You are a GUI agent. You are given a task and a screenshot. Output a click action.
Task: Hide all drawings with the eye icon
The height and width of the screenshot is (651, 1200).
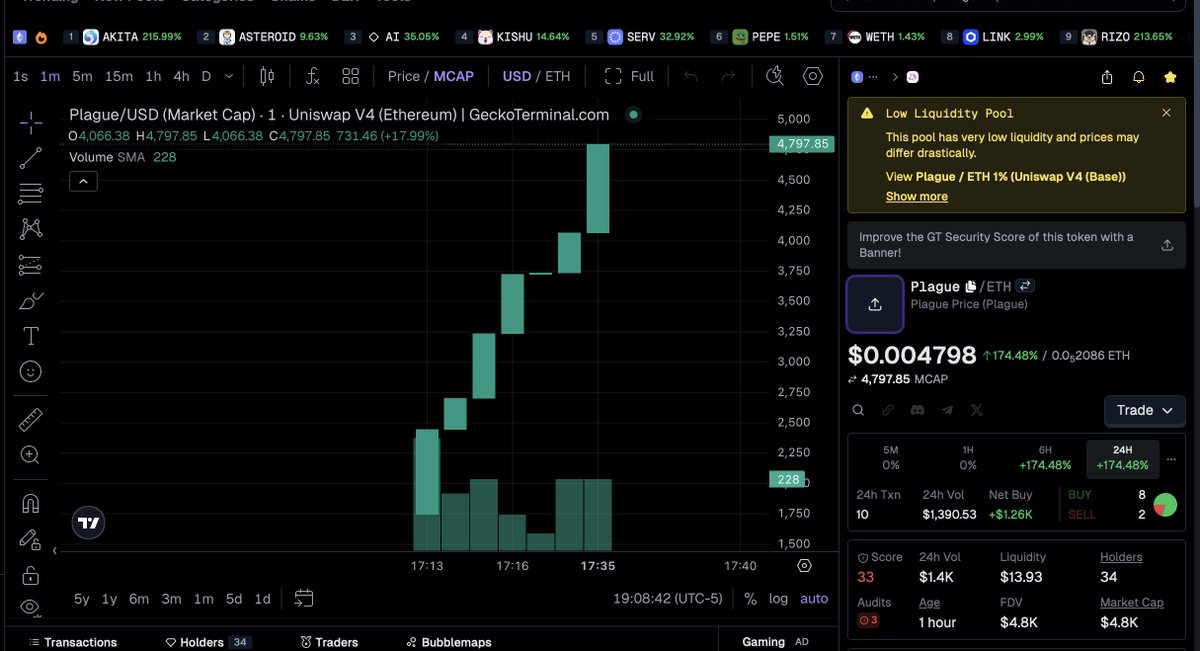(x=31, y=607)
